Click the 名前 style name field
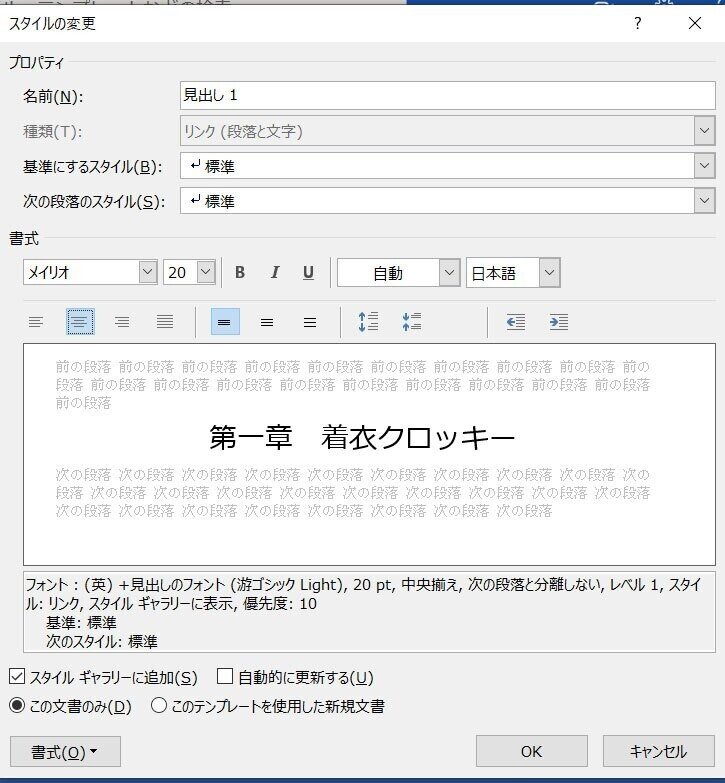Screen dimensions: 725x783 click(447, 95)
